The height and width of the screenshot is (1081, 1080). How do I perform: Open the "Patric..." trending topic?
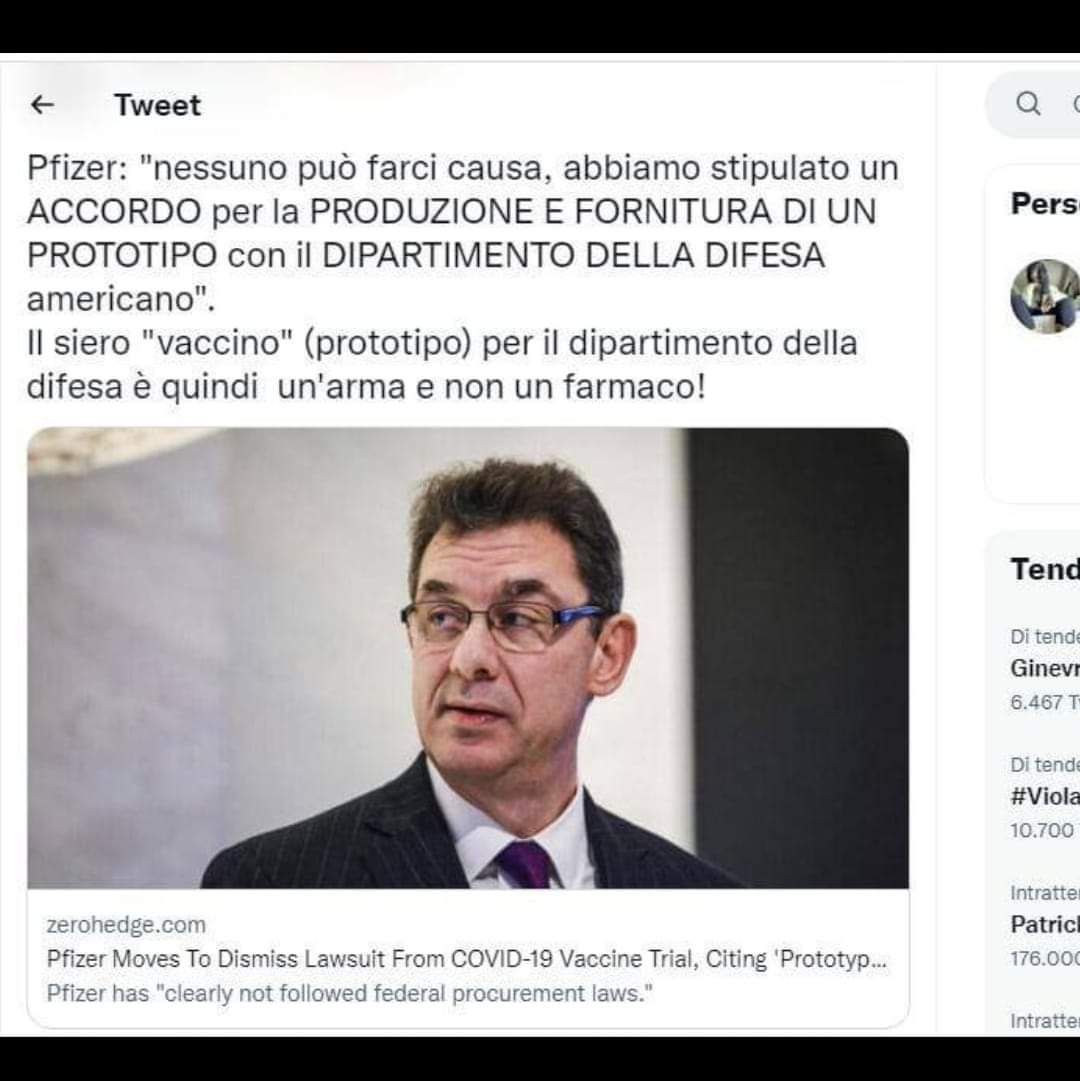(x=1045, y=925)
